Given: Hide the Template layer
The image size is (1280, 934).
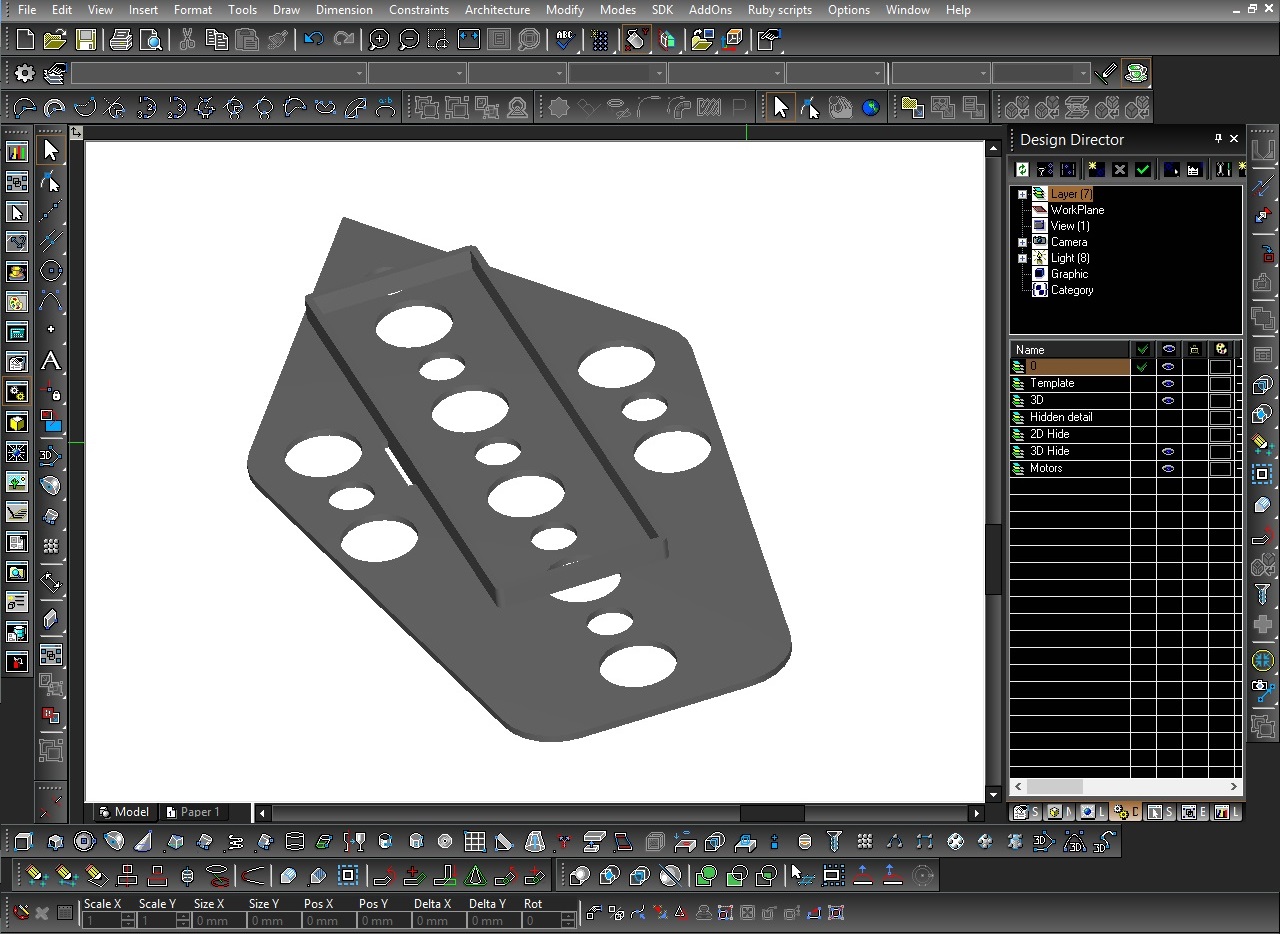Looking at the screenshot, I should pyautogui.click(x=1168, y=384).
